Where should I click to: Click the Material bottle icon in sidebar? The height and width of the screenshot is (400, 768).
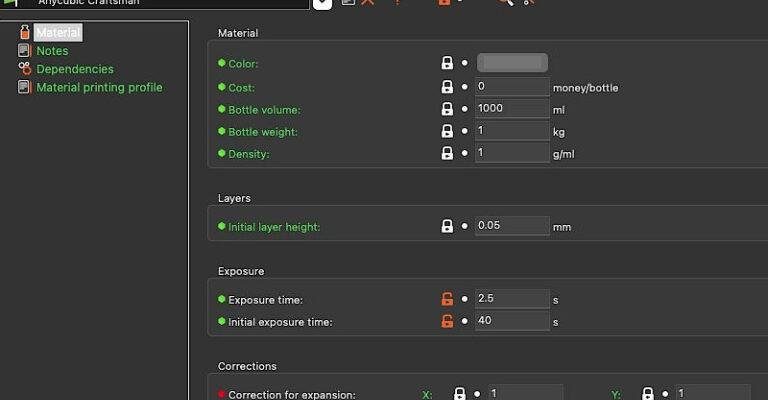[24, 32]
